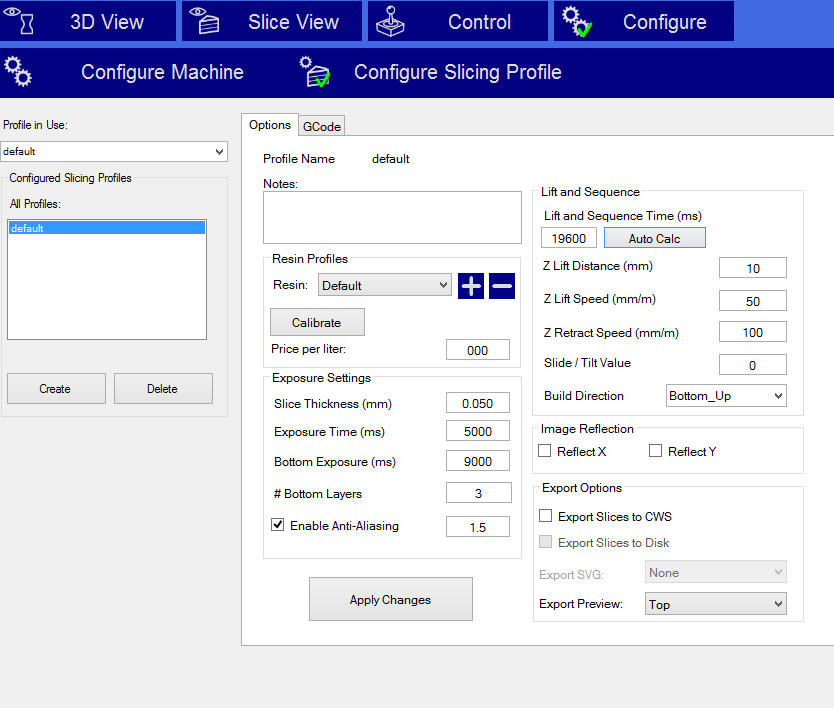Select the Options tab
The height and width of the screenshot is (708, 834).
click(270, 125)
